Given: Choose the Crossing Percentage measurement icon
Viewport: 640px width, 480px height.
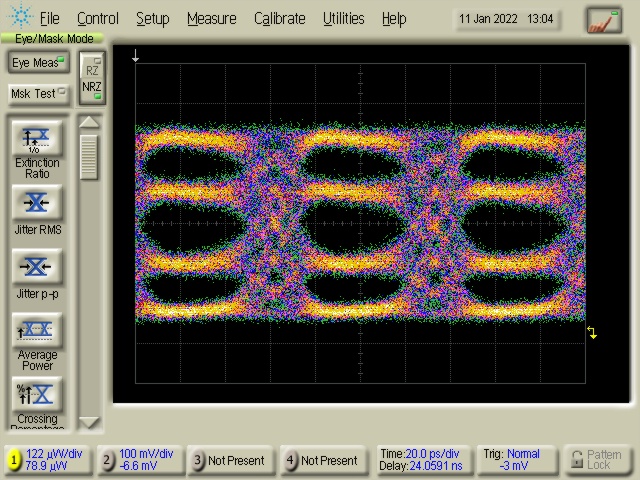Looking at the screenshot, I should point(37,394).
